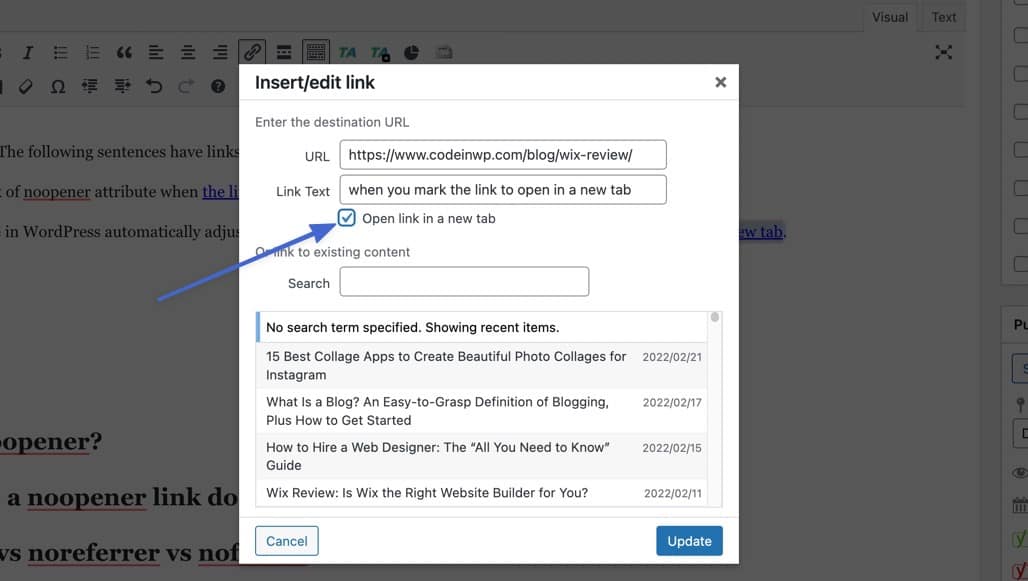
Task: Focus the Search existing content field
Action: pos(464,283)
